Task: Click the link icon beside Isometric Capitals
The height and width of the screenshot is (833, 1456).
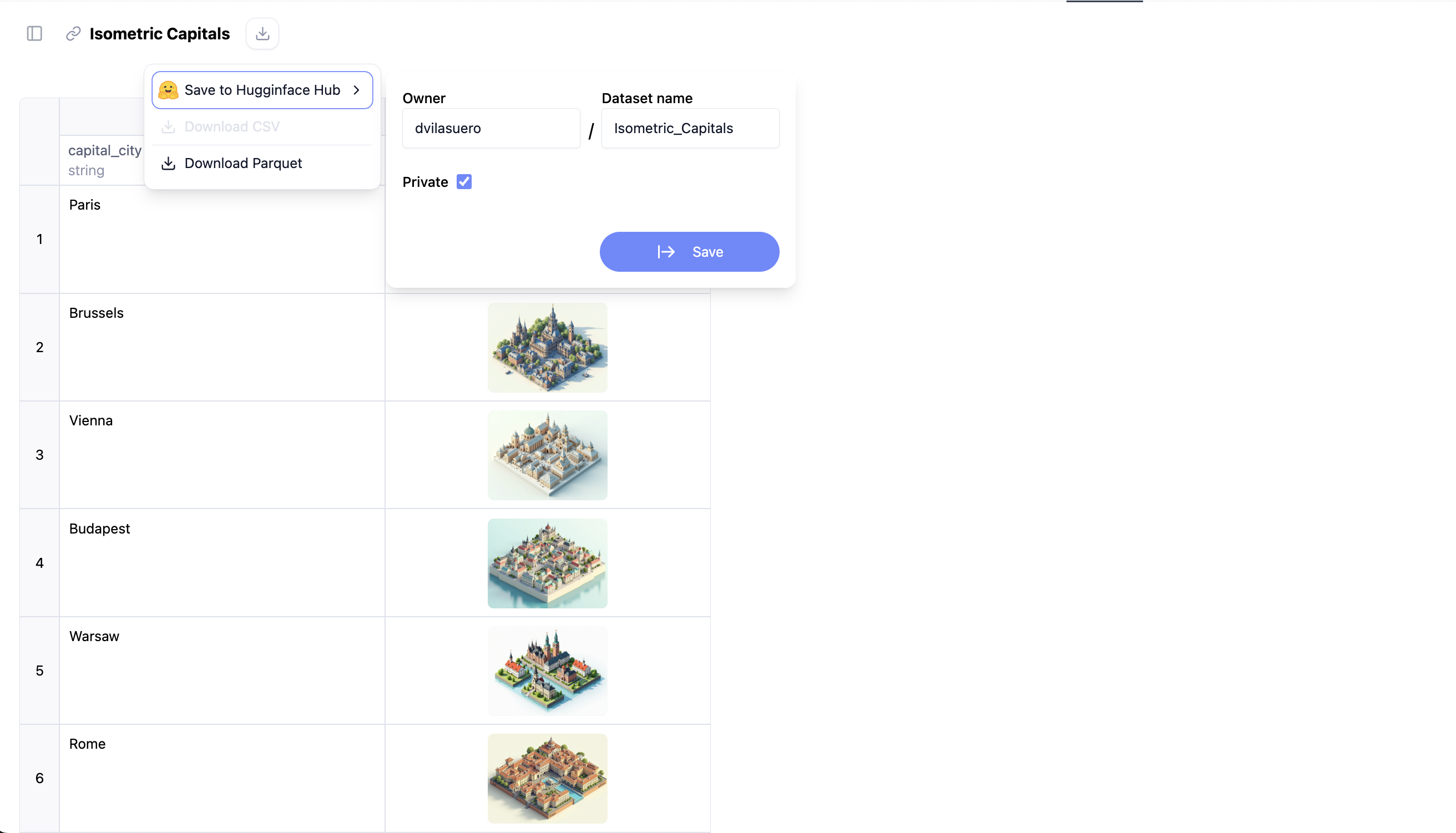Action: (x=73, y=34)
